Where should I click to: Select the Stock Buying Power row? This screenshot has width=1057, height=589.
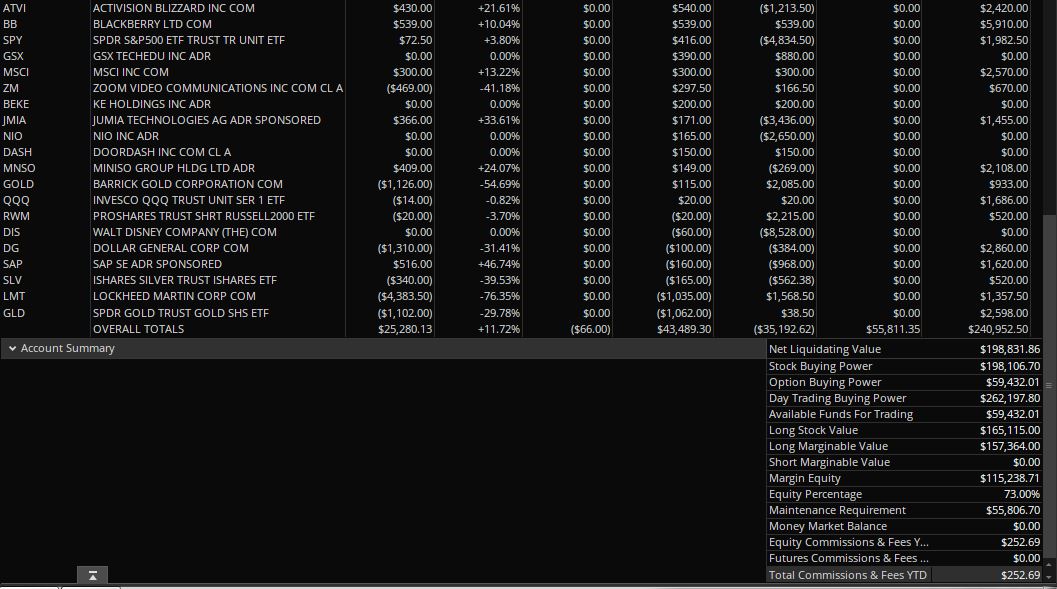pos(904,366)
